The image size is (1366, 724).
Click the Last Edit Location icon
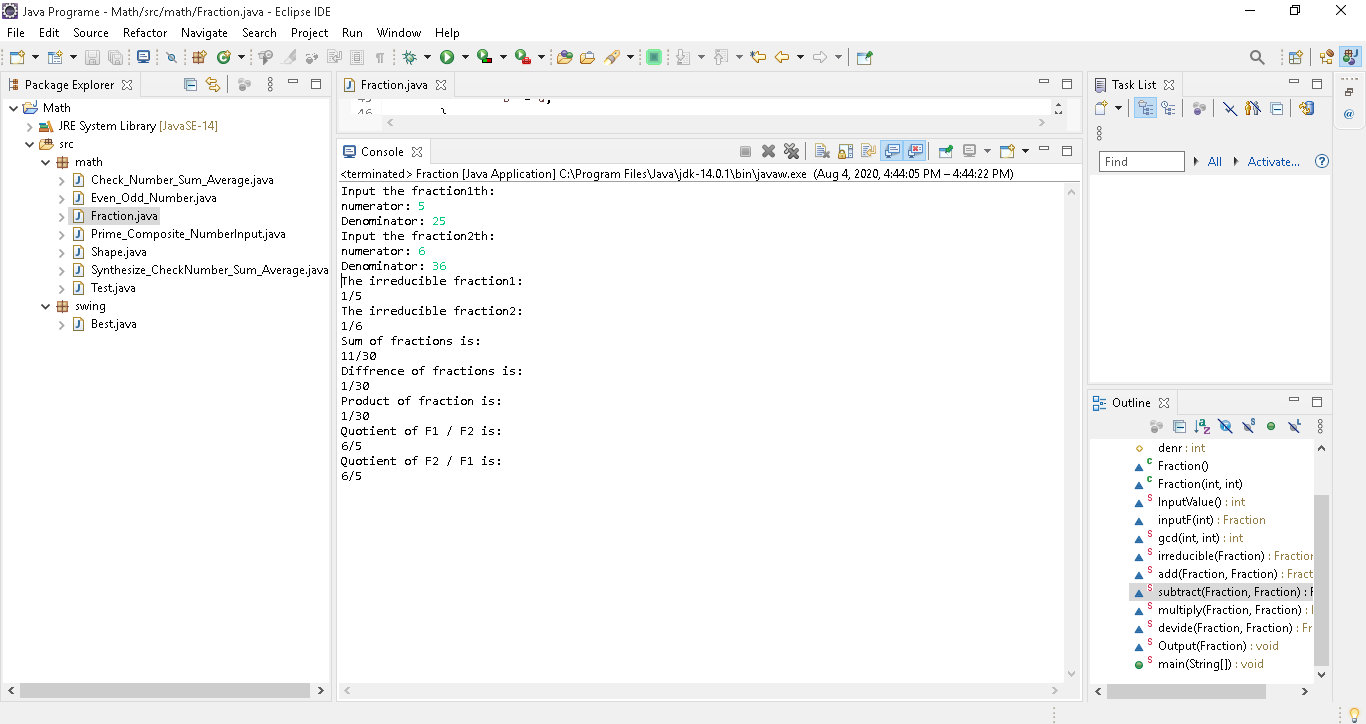[x=758, y=57]
